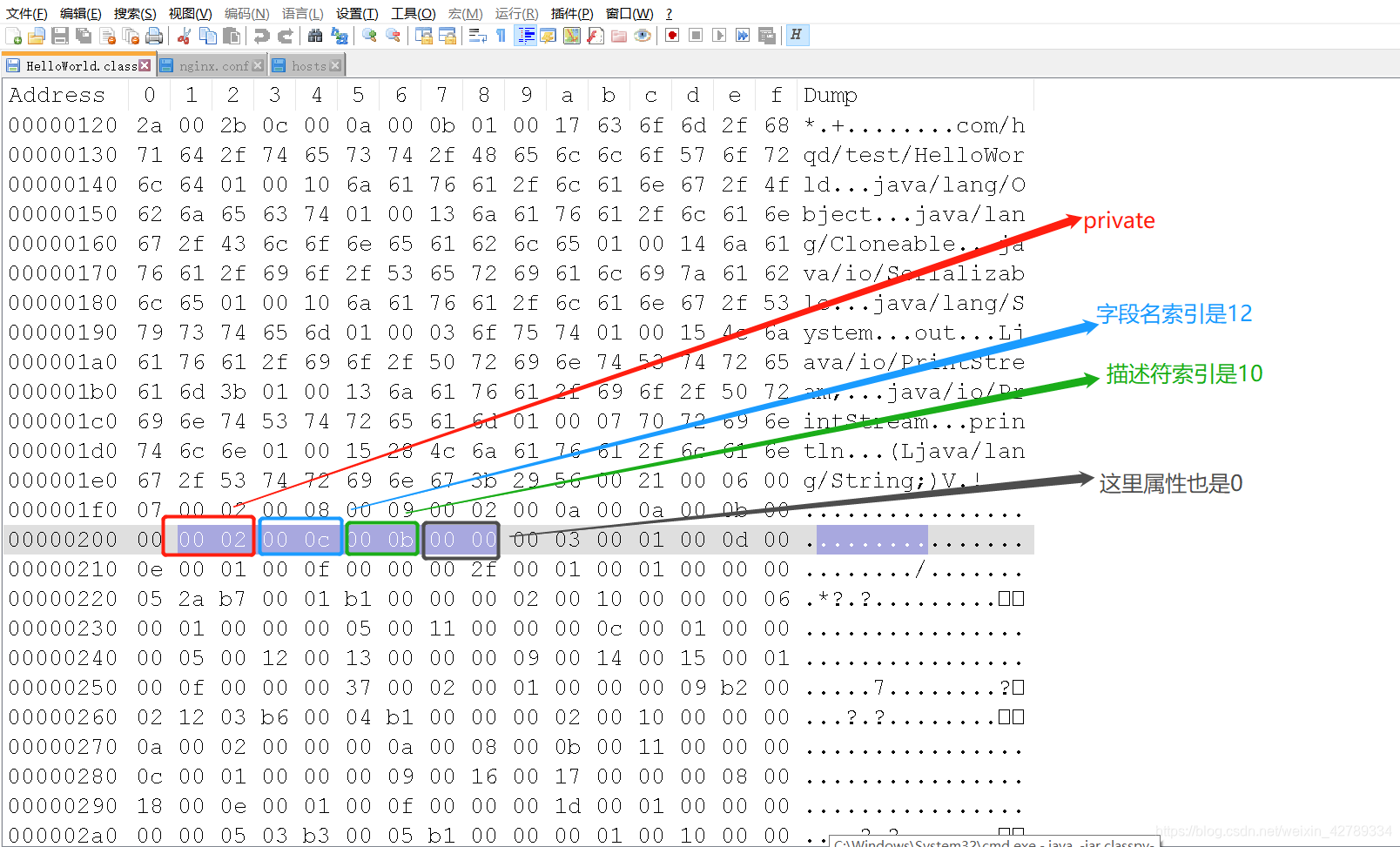Open the 窗口(W) menu

pos(629,13)
